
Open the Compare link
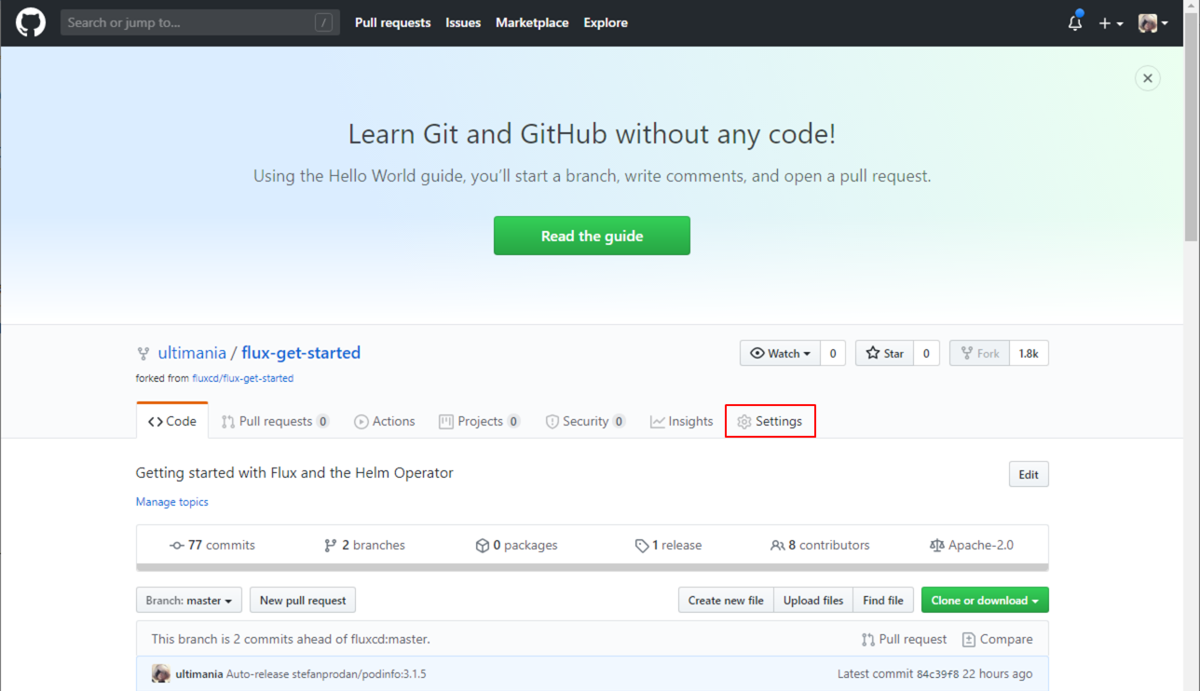click(997, 639)
